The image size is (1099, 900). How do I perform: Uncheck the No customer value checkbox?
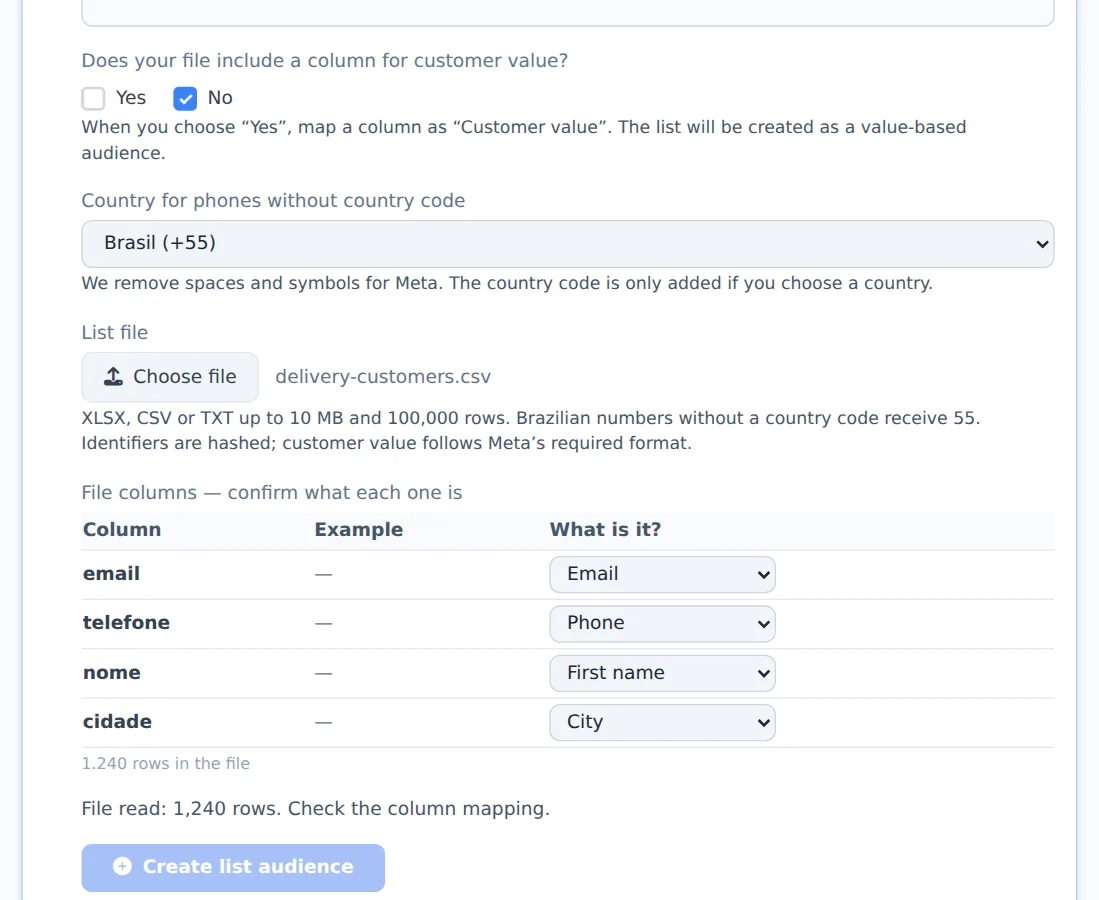coord(185,98)
